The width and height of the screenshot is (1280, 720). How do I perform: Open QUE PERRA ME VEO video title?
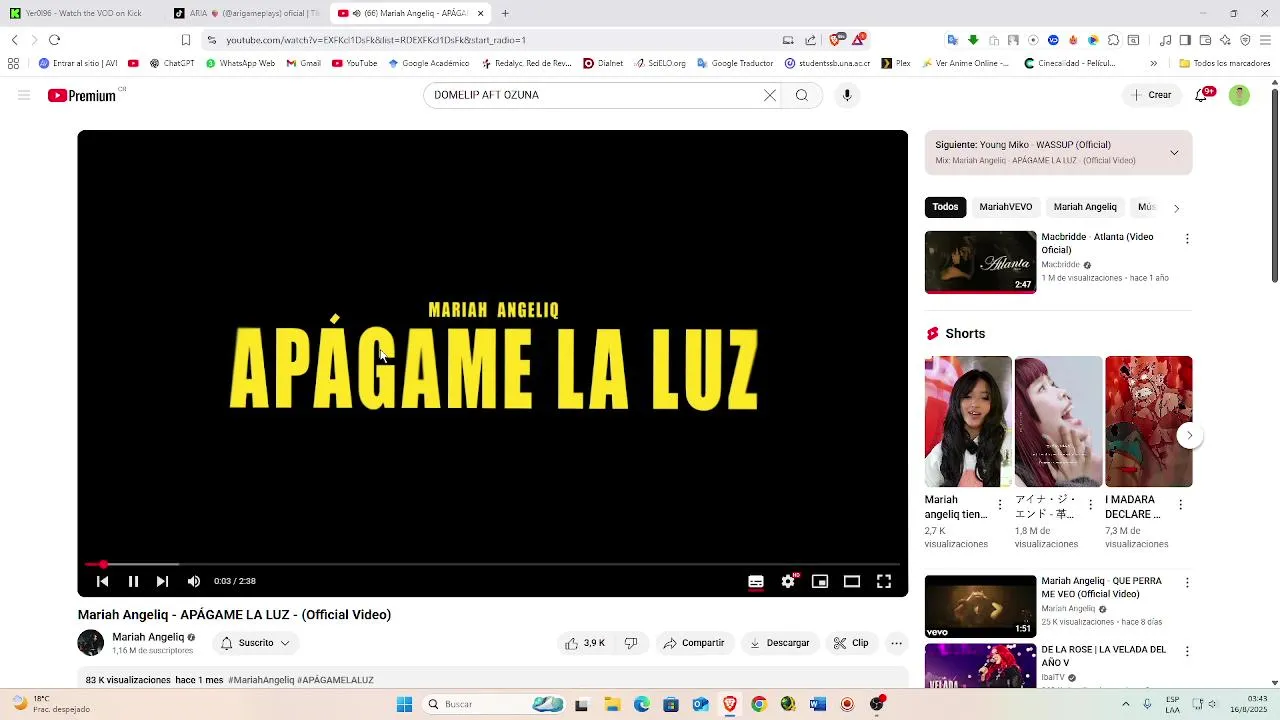[1101, 587]
